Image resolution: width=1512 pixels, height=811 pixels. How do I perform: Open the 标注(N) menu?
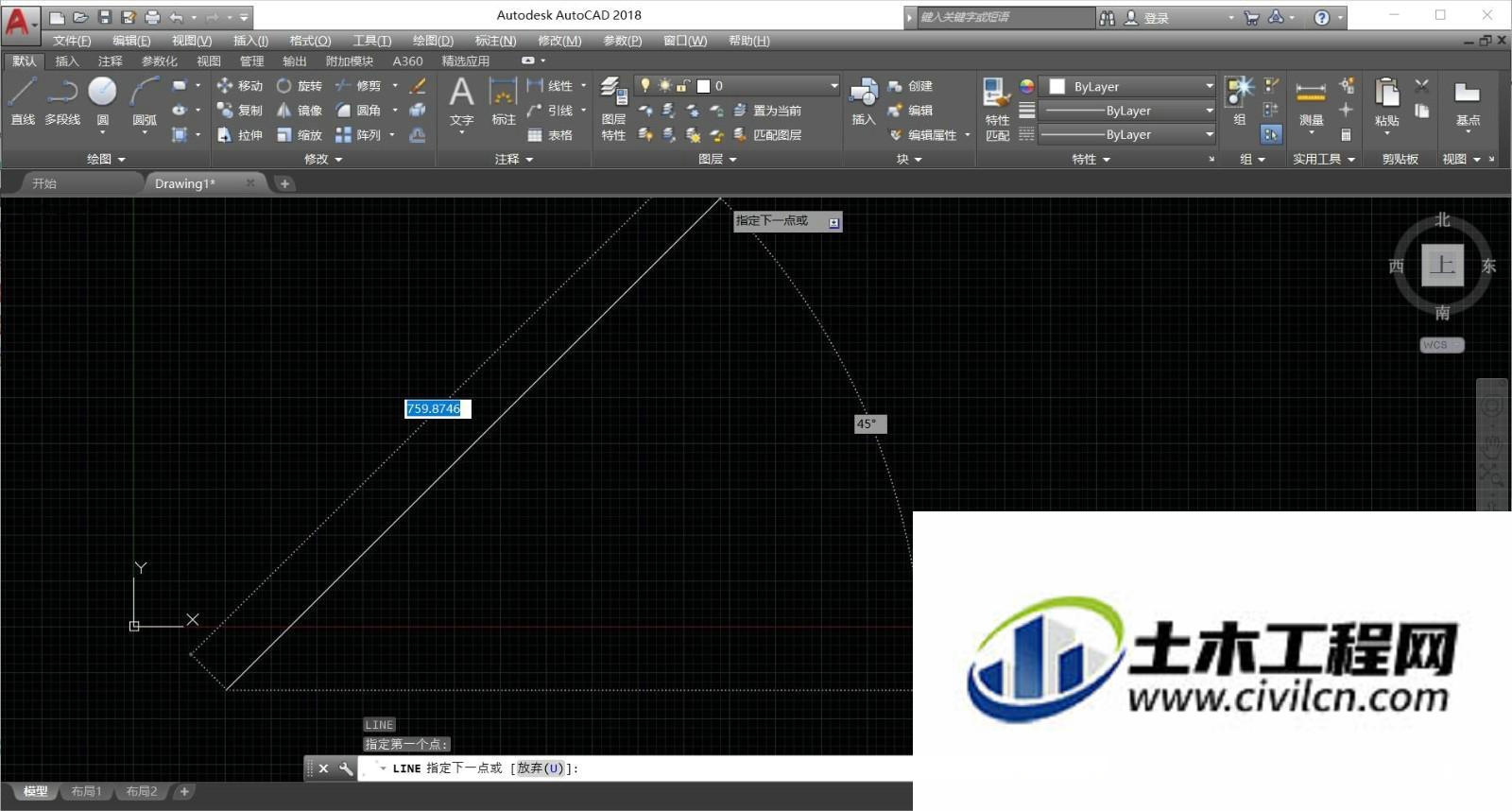pos(495,41)
